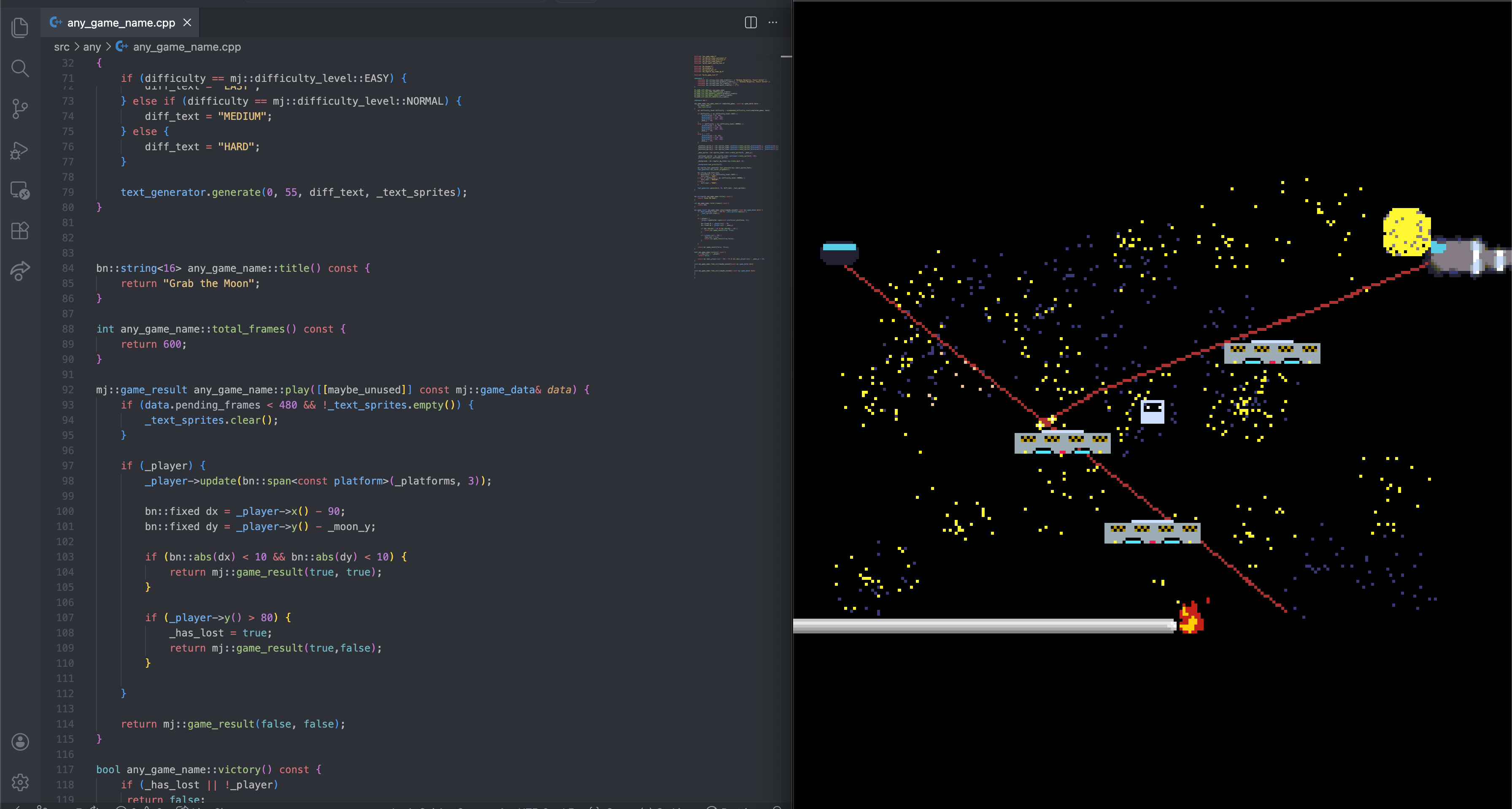Open the Explorer view in activity bar

[x=20, y=27]
